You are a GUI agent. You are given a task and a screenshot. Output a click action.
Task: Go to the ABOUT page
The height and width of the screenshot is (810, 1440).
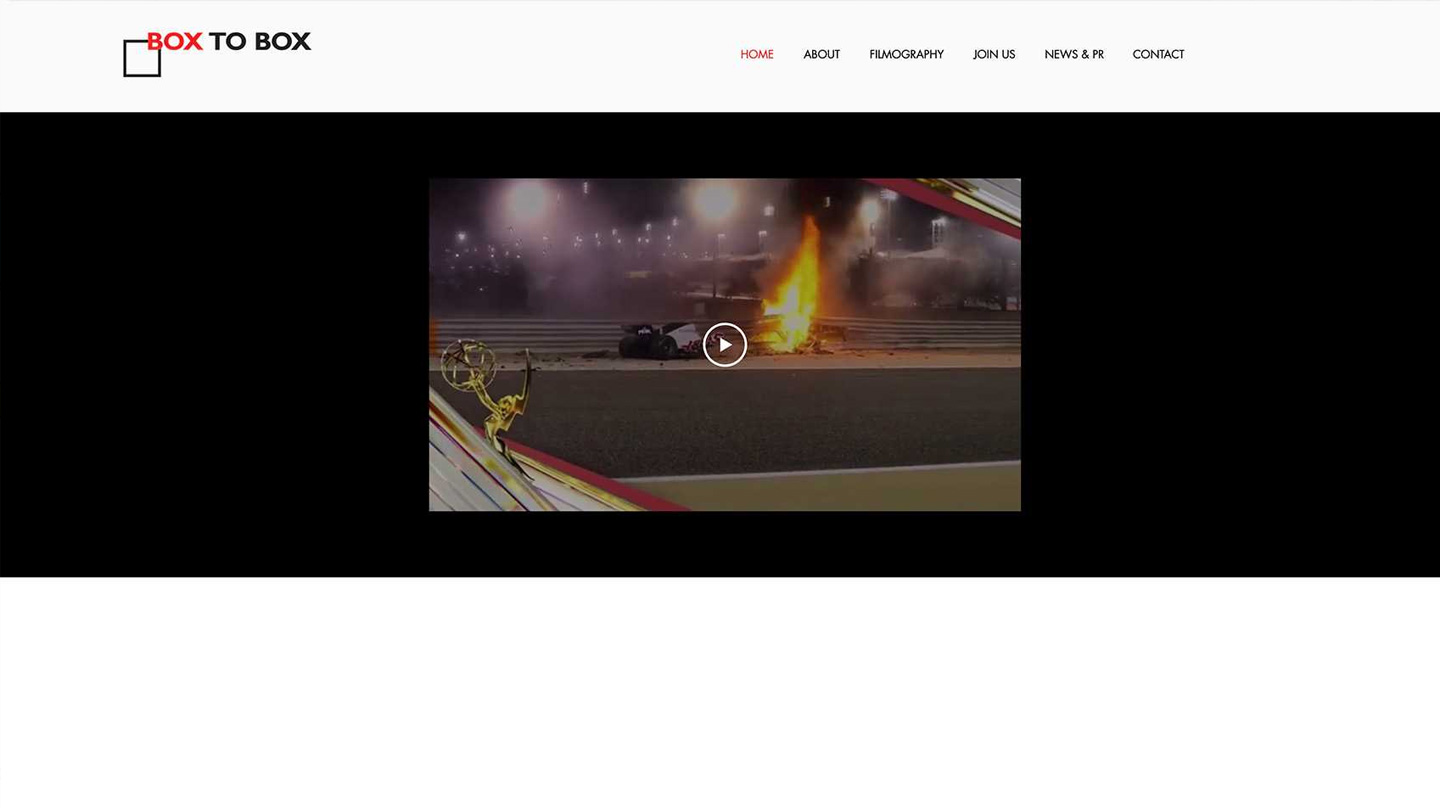[821, 54]
